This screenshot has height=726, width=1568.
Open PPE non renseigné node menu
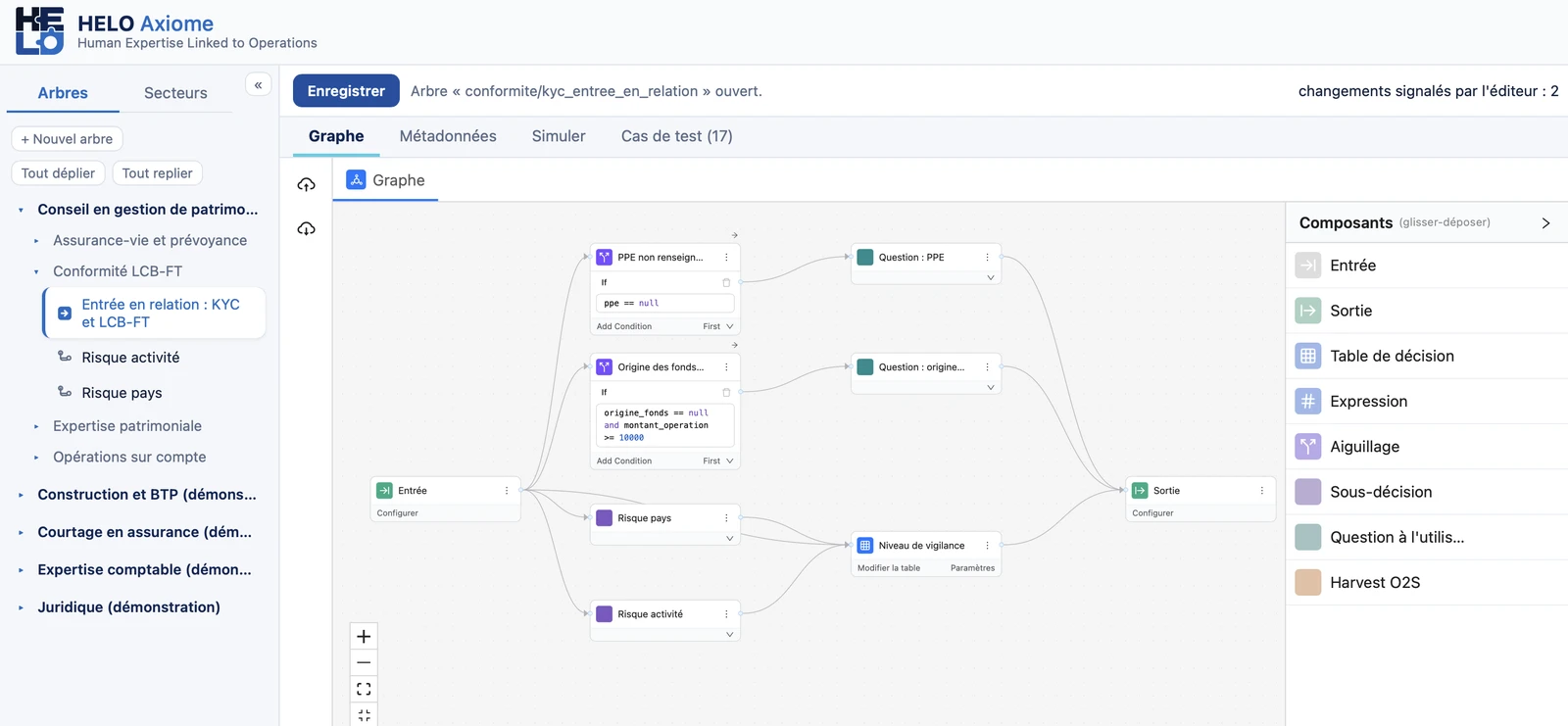(x=726, y=258)
